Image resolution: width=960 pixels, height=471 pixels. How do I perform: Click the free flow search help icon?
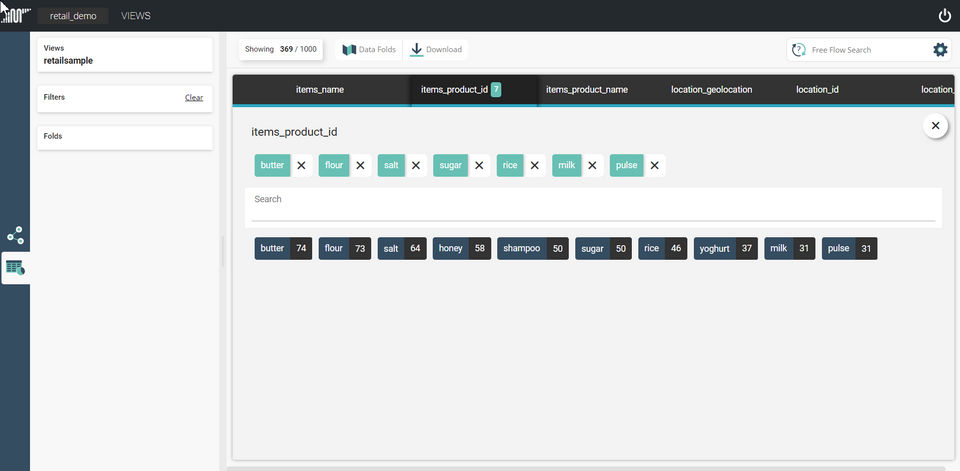click(798, 50)
